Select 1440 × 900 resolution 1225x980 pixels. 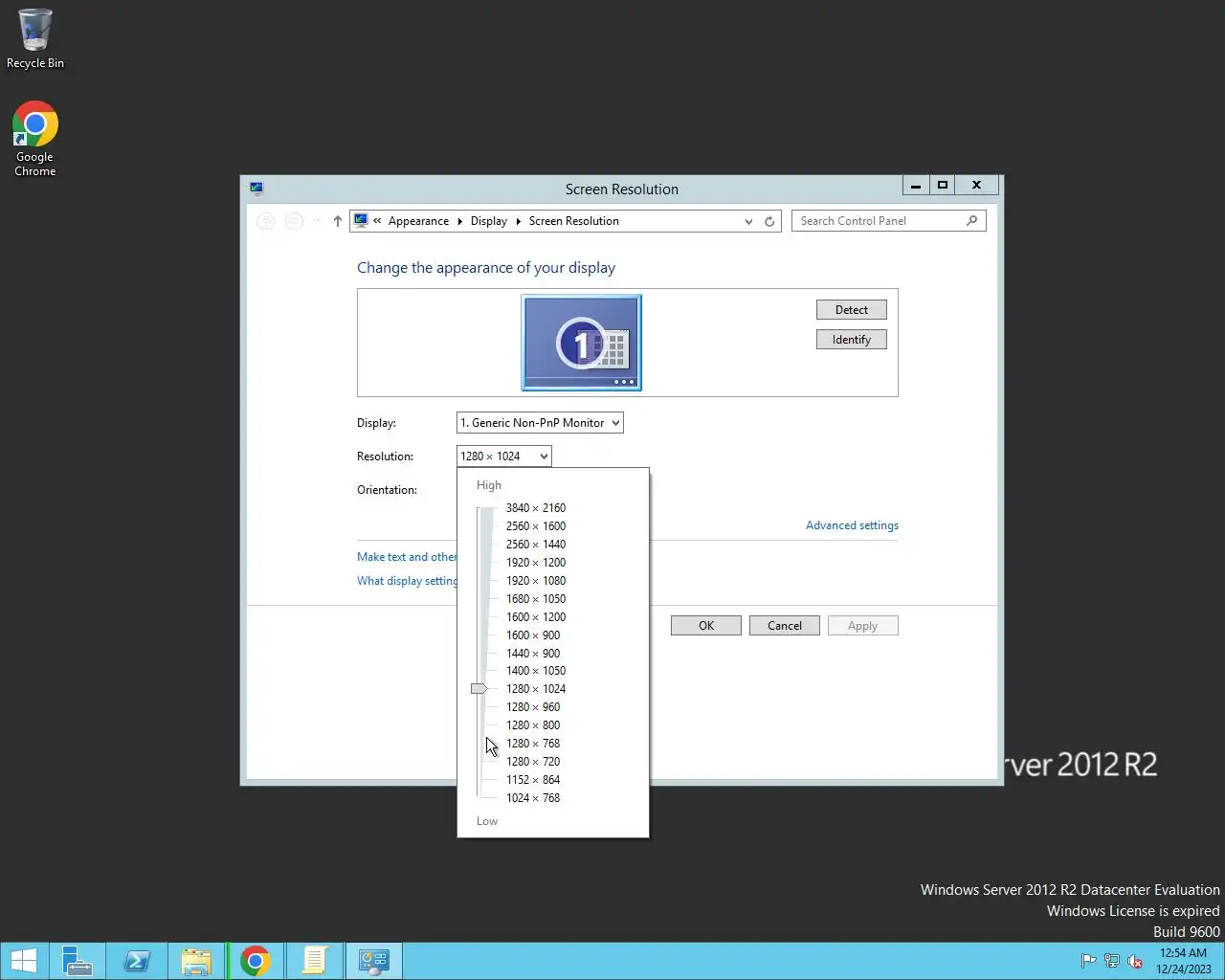click(533, 654)
